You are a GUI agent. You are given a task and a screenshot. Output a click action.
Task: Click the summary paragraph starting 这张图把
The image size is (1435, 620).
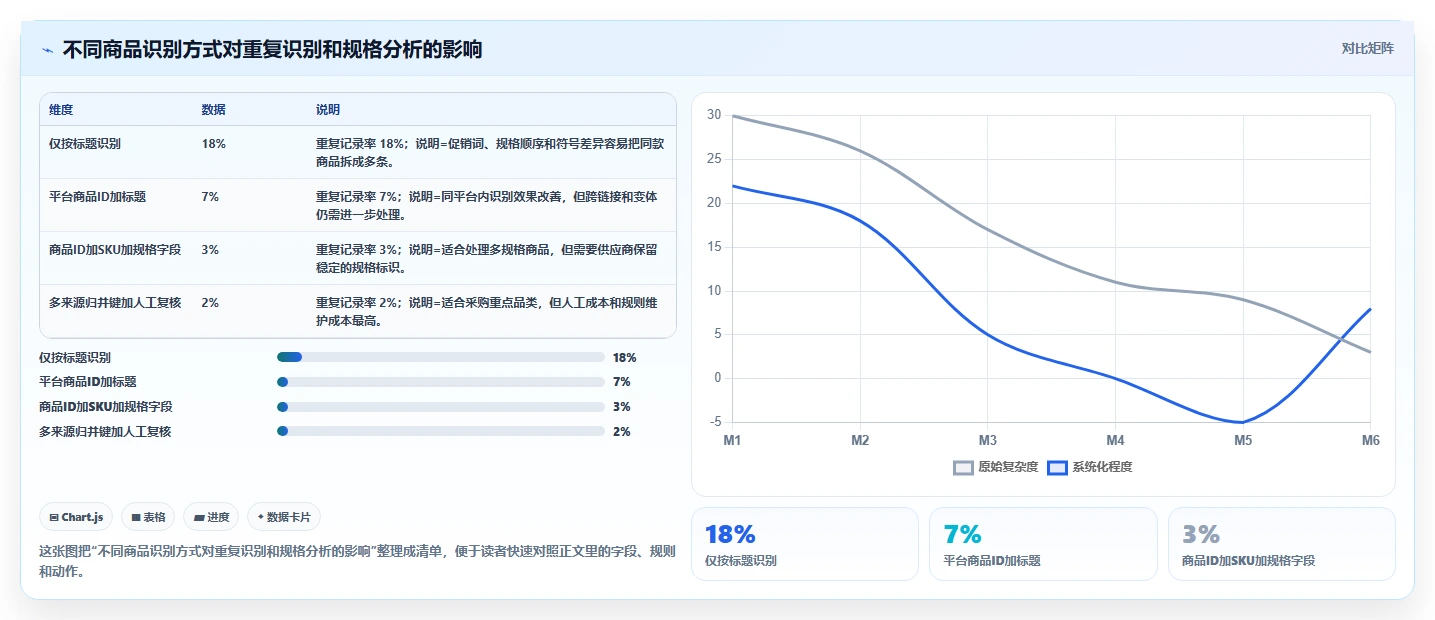pos(357,562)
